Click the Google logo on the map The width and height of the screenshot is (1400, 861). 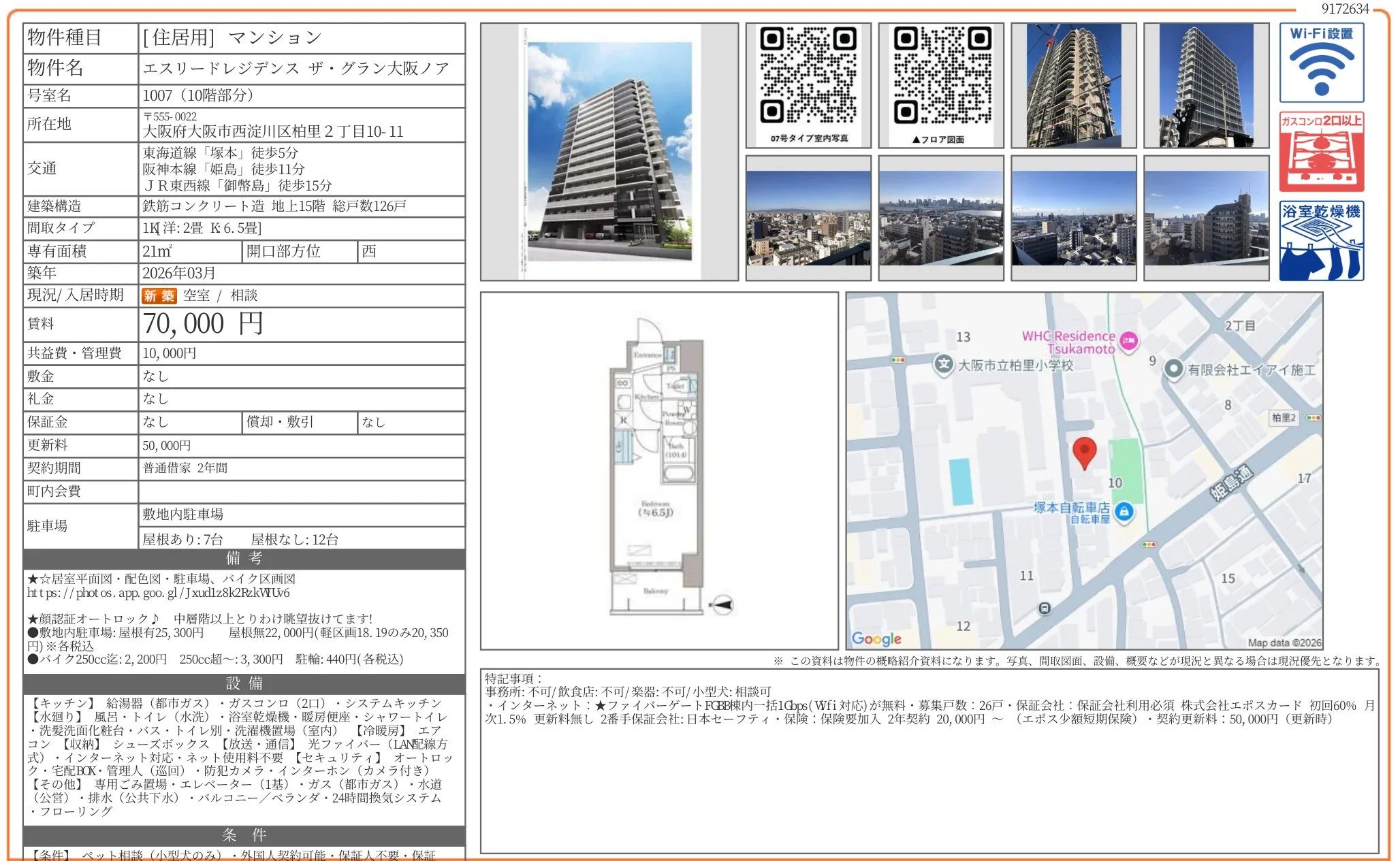(876, 638)
